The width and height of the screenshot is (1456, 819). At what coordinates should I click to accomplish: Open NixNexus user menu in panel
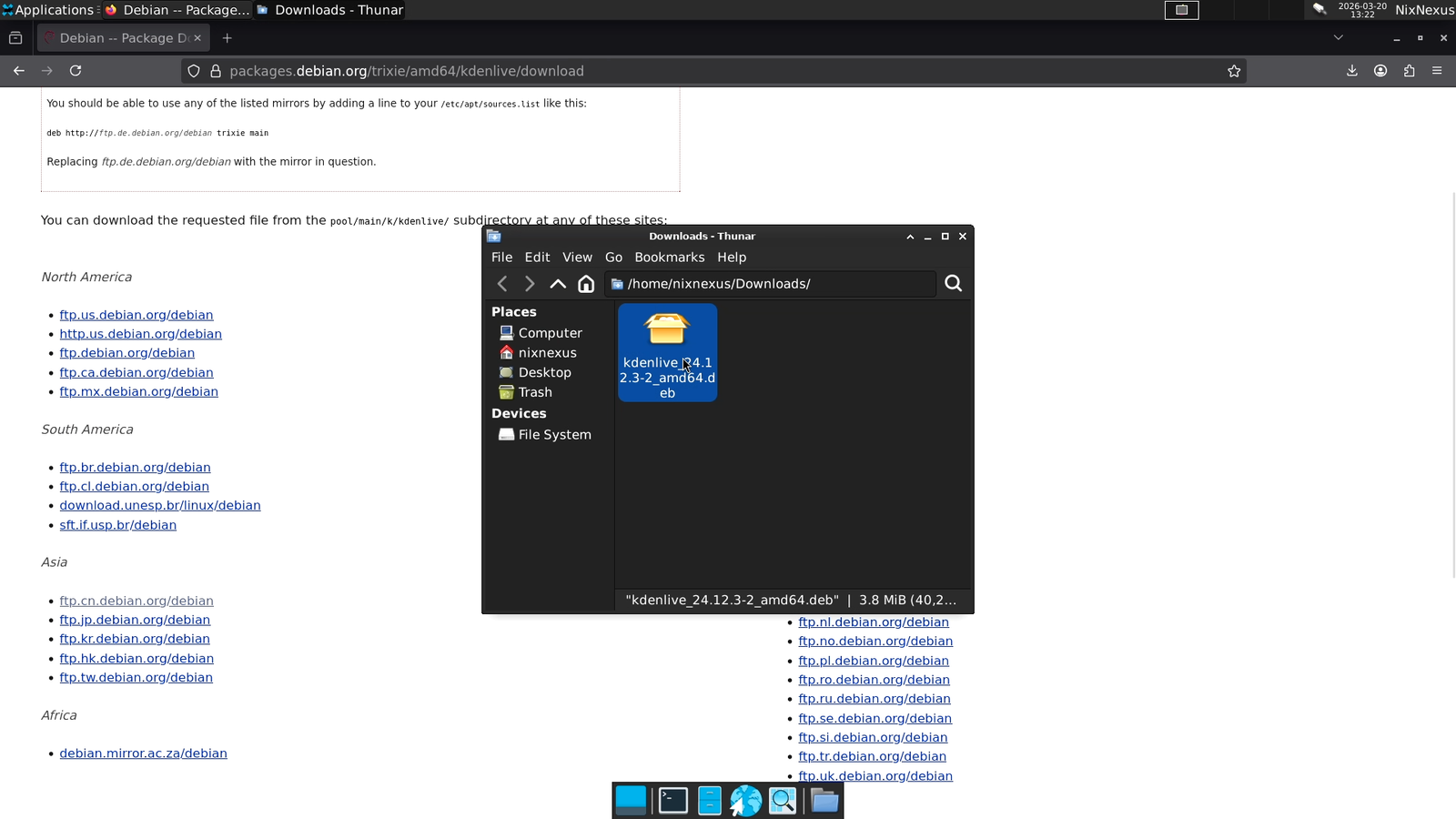pos(1424,10)
